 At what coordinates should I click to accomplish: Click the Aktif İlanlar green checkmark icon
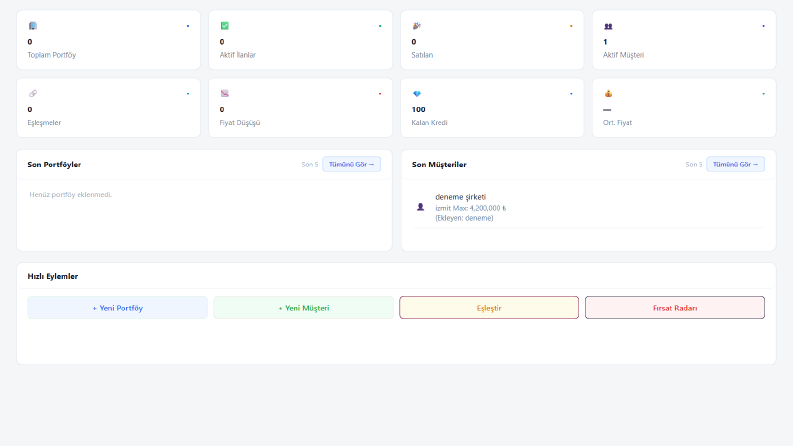(225, 26)
